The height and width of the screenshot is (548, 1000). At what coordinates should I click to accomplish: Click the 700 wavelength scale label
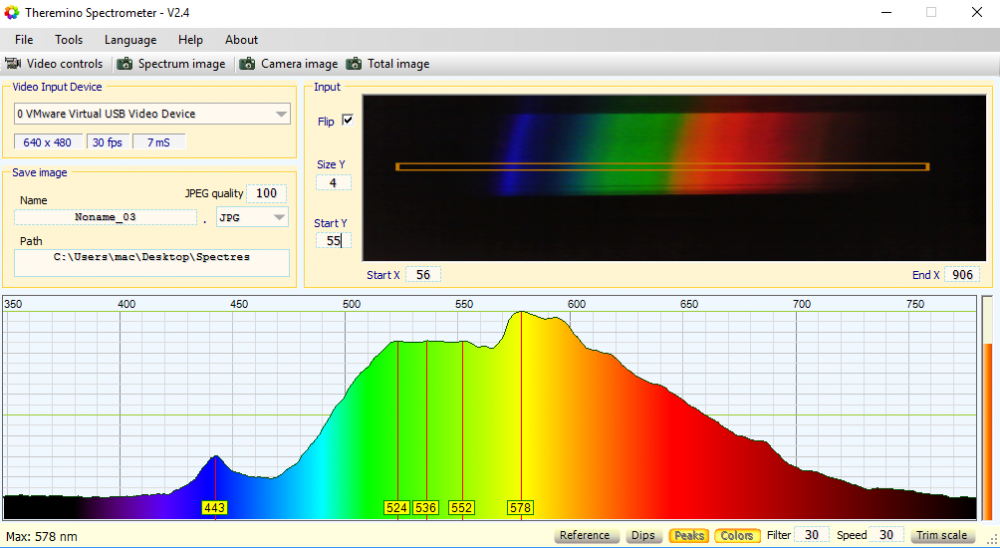click(x=802, y=304)
